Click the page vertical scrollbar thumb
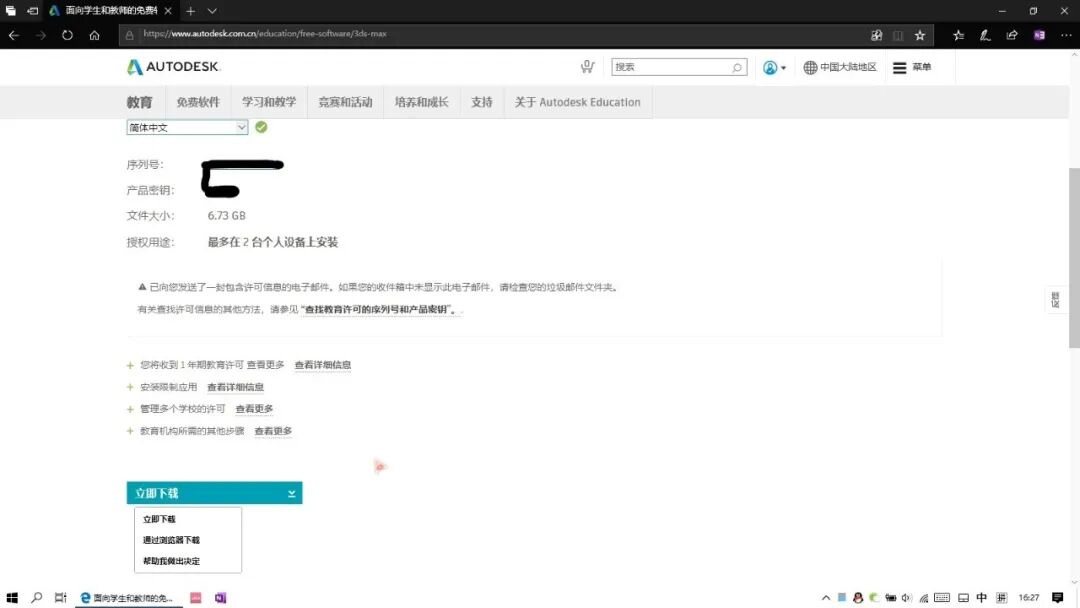This screenshot has height=608, width=1080. (x=1074, y=258)
